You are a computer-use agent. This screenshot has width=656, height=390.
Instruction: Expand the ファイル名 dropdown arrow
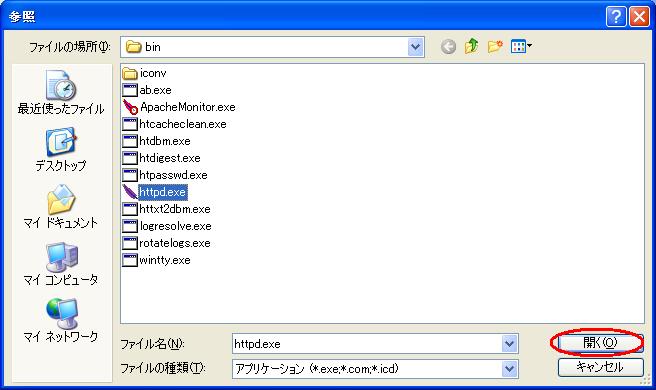510,344
